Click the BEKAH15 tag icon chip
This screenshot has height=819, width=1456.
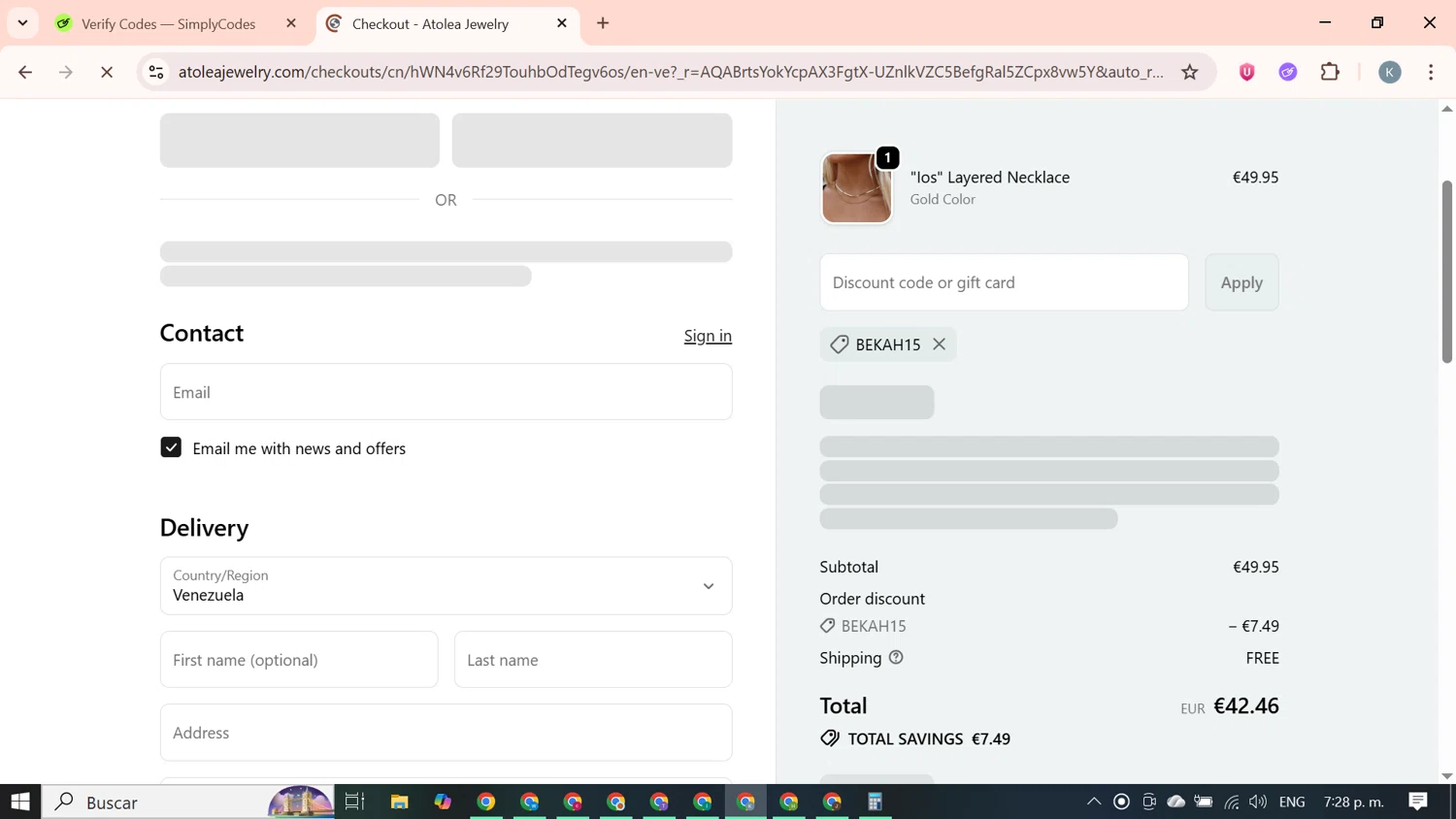840,344
